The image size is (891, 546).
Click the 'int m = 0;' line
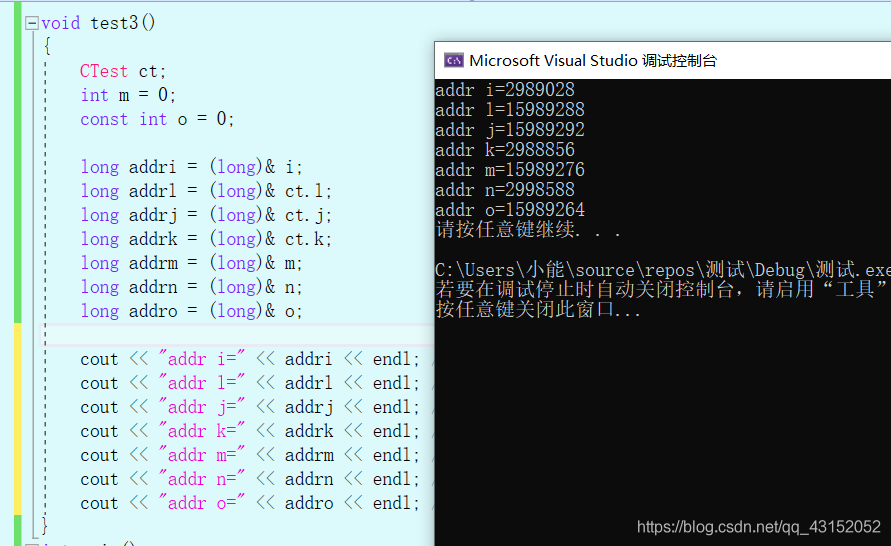point(128,95)
